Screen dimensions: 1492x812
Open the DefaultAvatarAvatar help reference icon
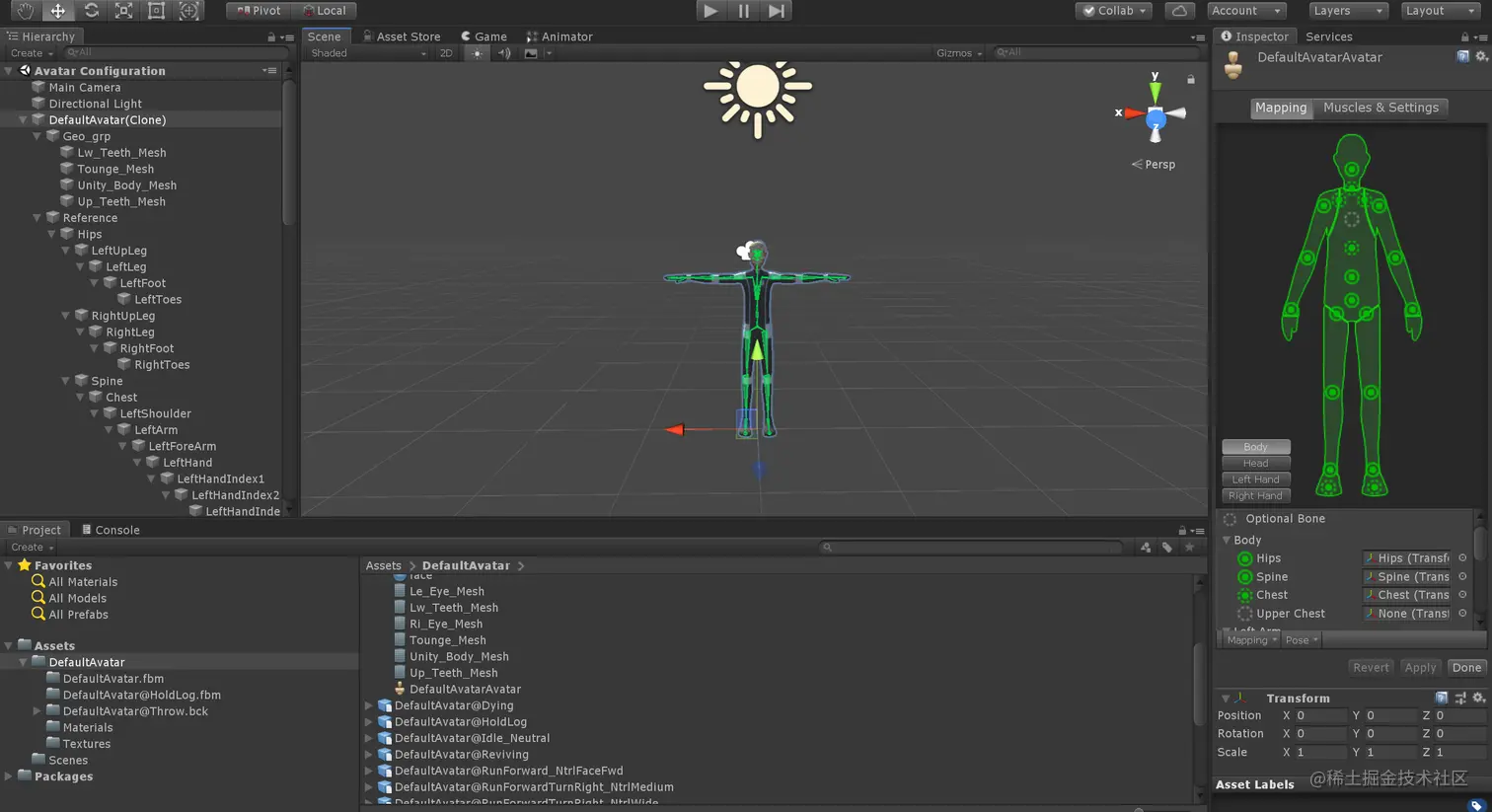click(1462, 57)
